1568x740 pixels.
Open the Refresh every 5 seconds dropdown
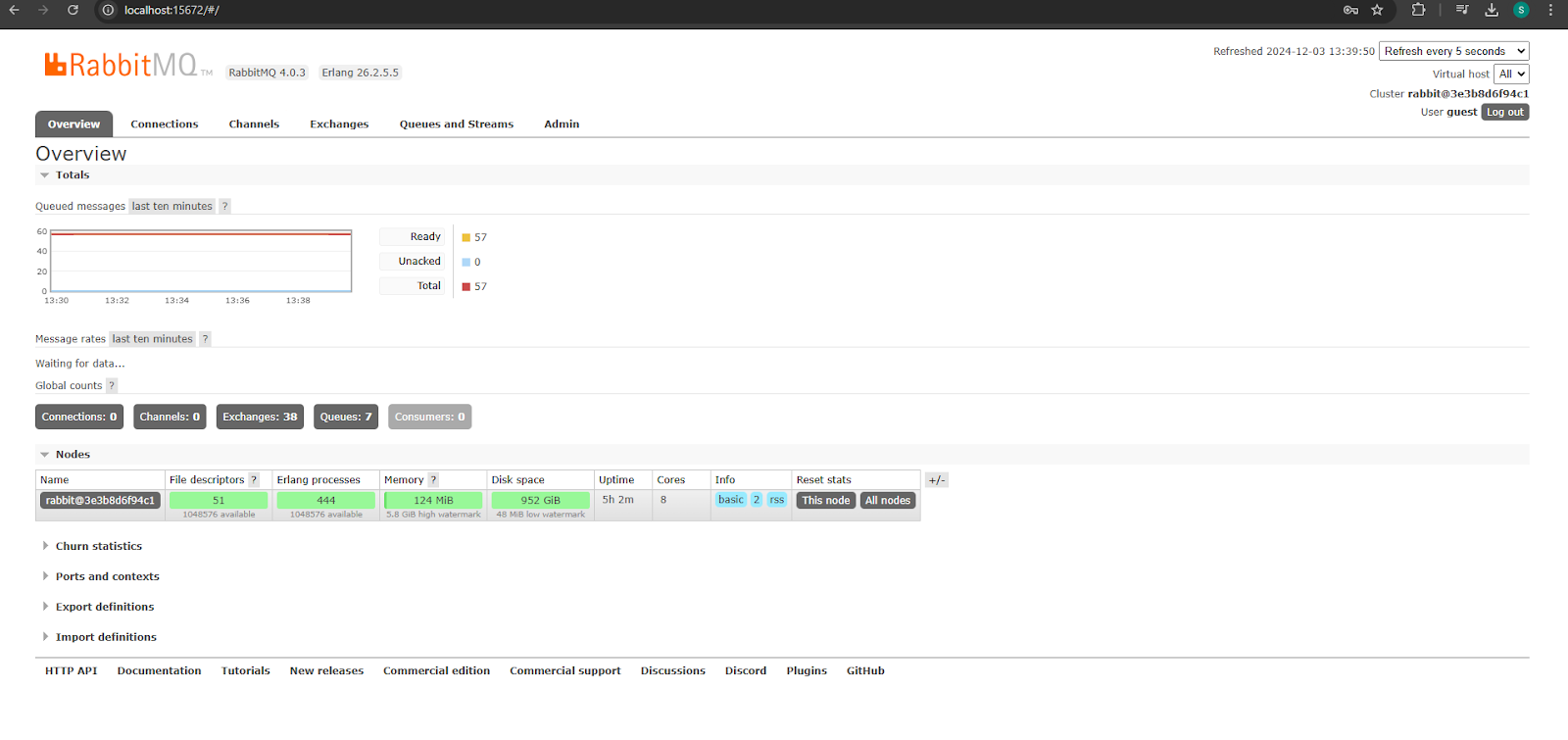tap(1453, 51)
